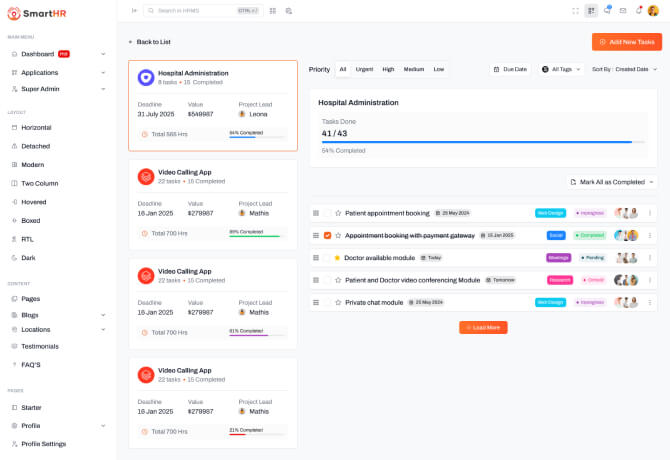Open three-dot menu for Private chat module

(x=650, y=302)
